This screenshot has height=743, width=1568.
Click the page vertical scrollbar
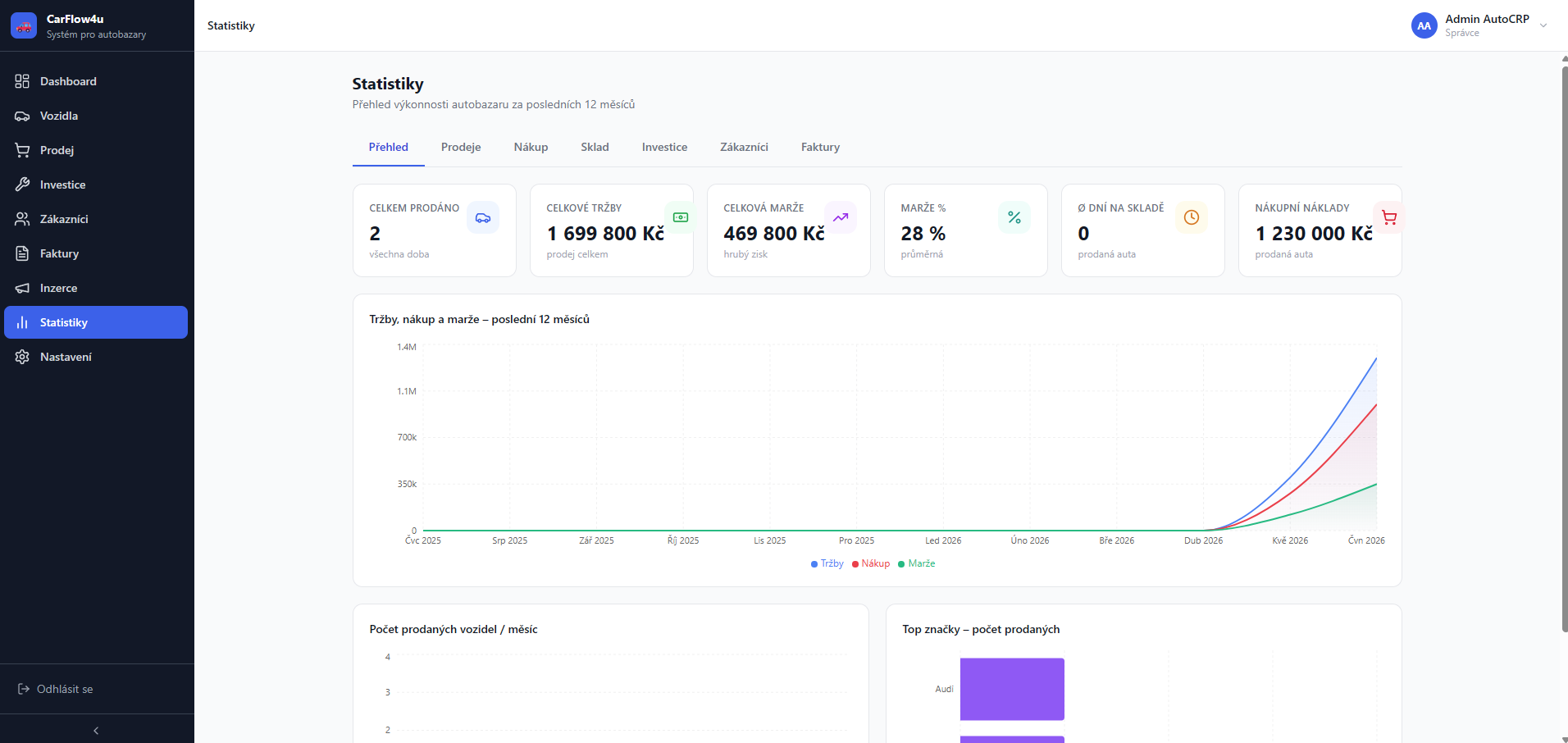coord(1564,349)
